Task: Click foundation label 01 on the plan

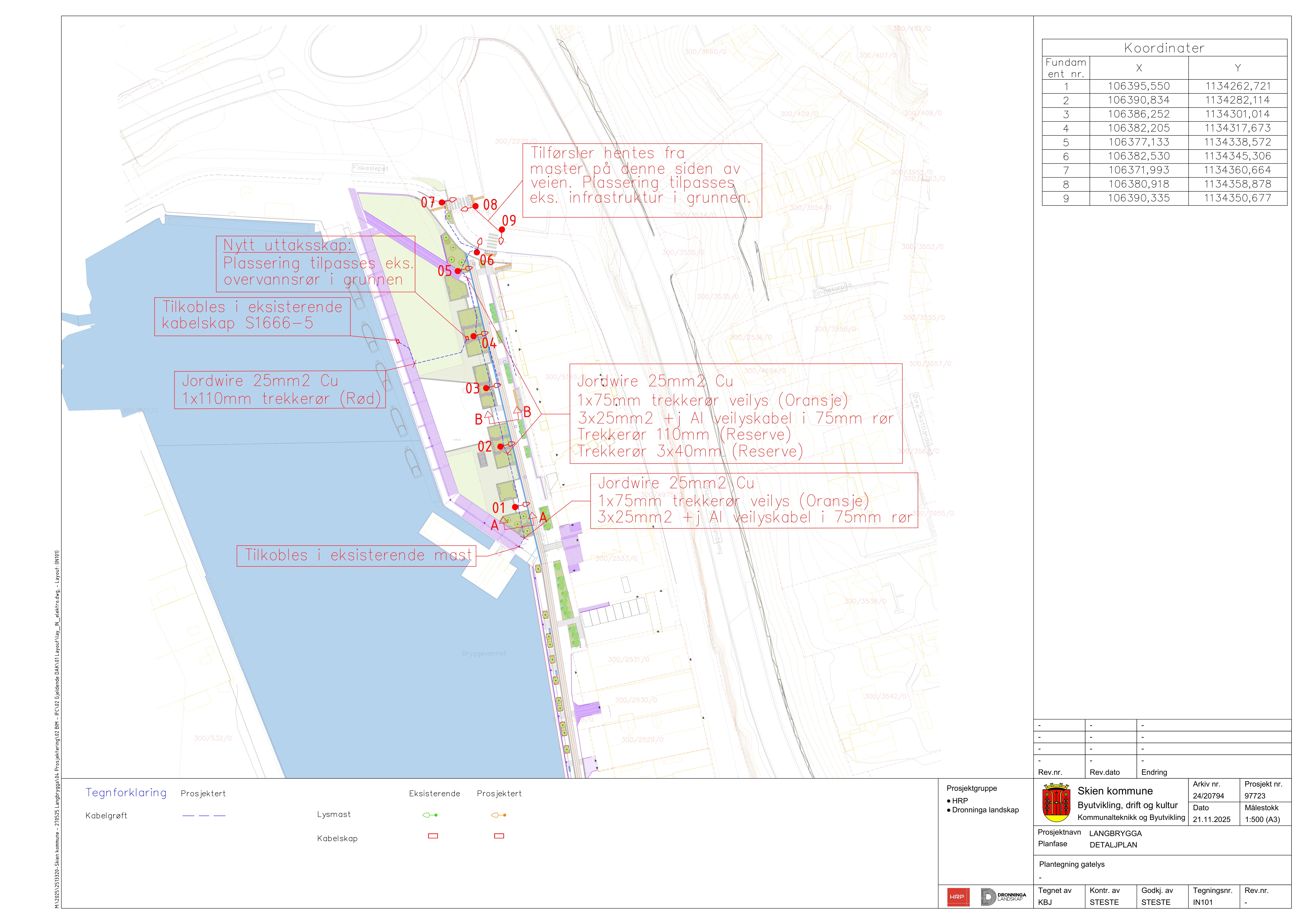Action: [x=499, y=508]
